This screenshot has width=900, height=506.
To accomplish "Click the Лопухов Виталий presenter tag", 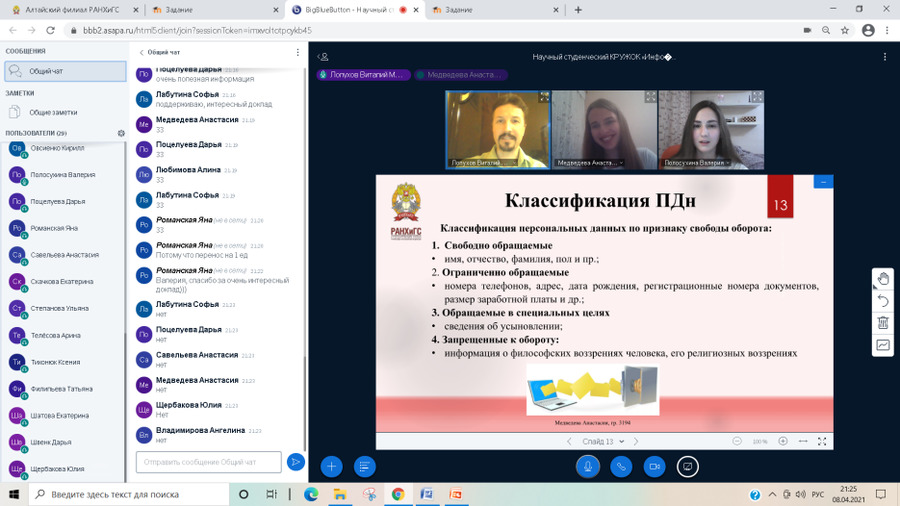I will click(363, 75).
